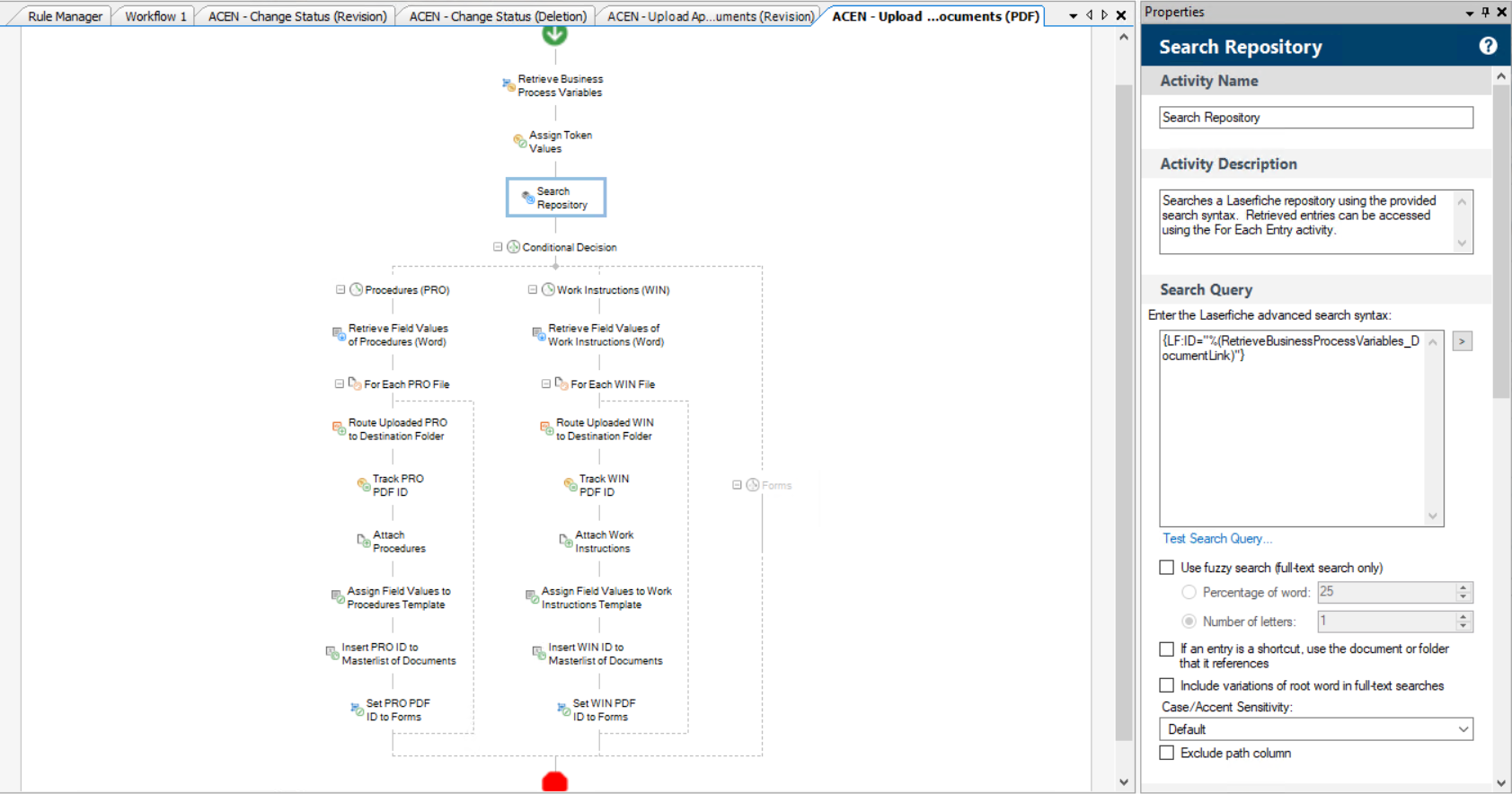1512x794 pixels.
Task: Click the Retrieve Business Process Variables activity icon
Action: pos(508,85)
